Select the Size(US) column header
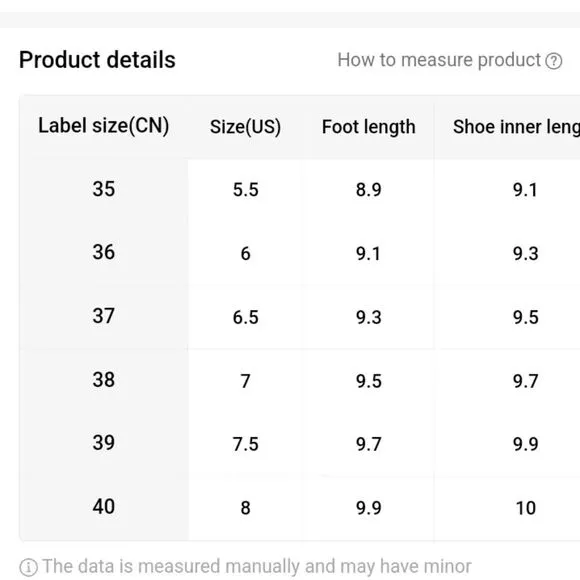580x580 pixels. pyautogui.click(x=245, y=127)
